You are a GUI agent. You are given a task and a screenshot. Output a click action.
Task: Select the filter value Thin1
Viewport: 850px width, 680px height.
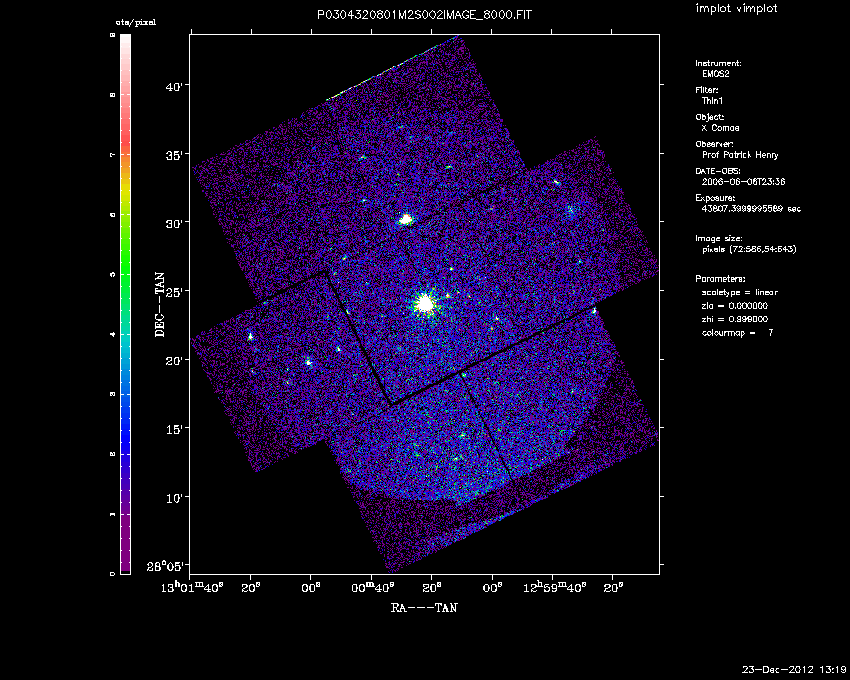712,101
